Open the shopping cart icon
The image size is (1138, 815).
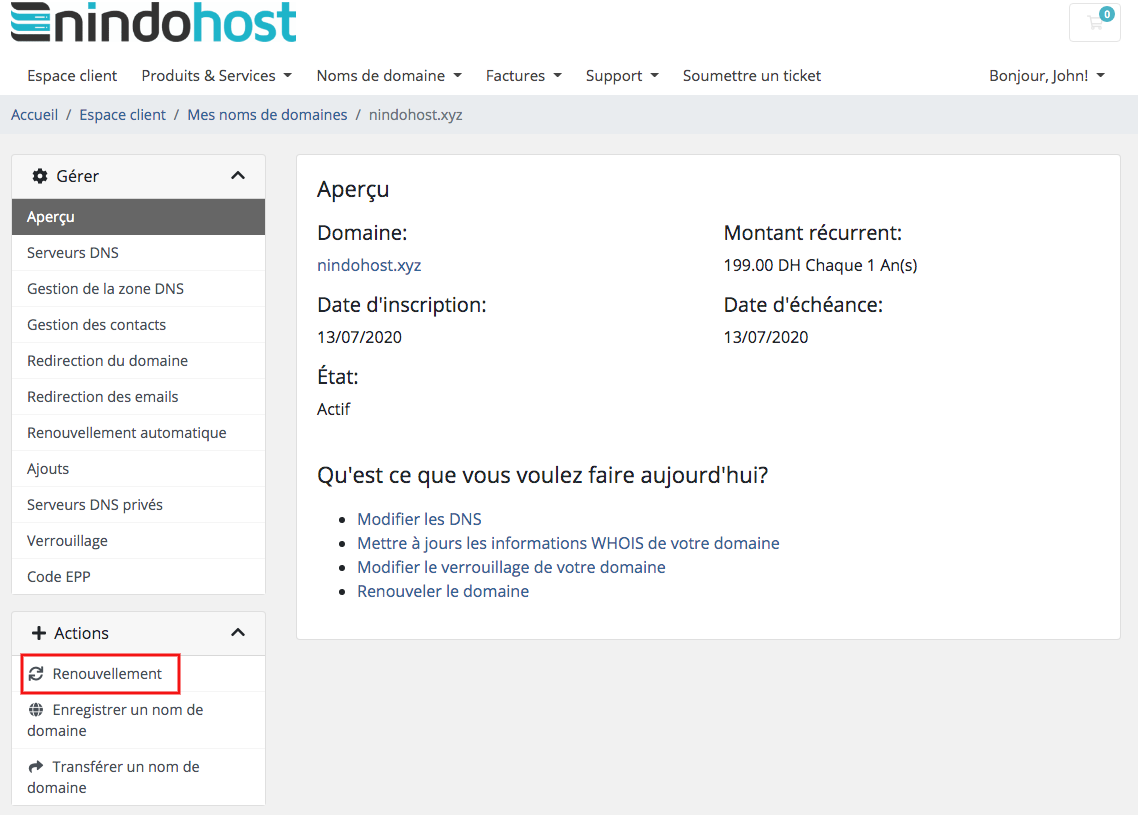pos(1094,22)
